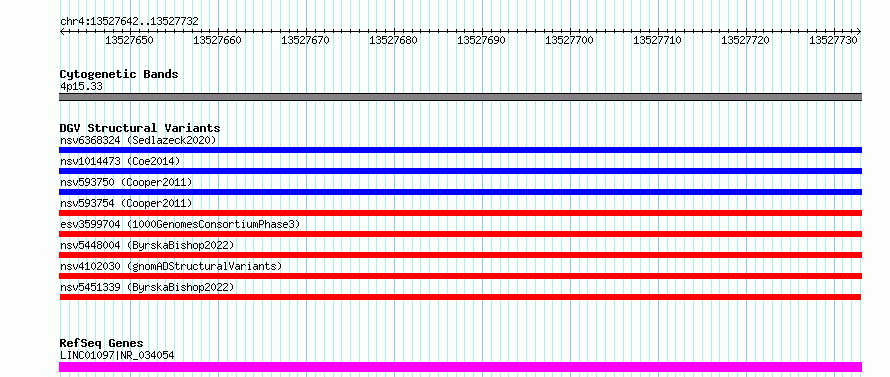Select the DGV Structural Variants track title
Screen dimensions: 890x377
pos(140,128)
